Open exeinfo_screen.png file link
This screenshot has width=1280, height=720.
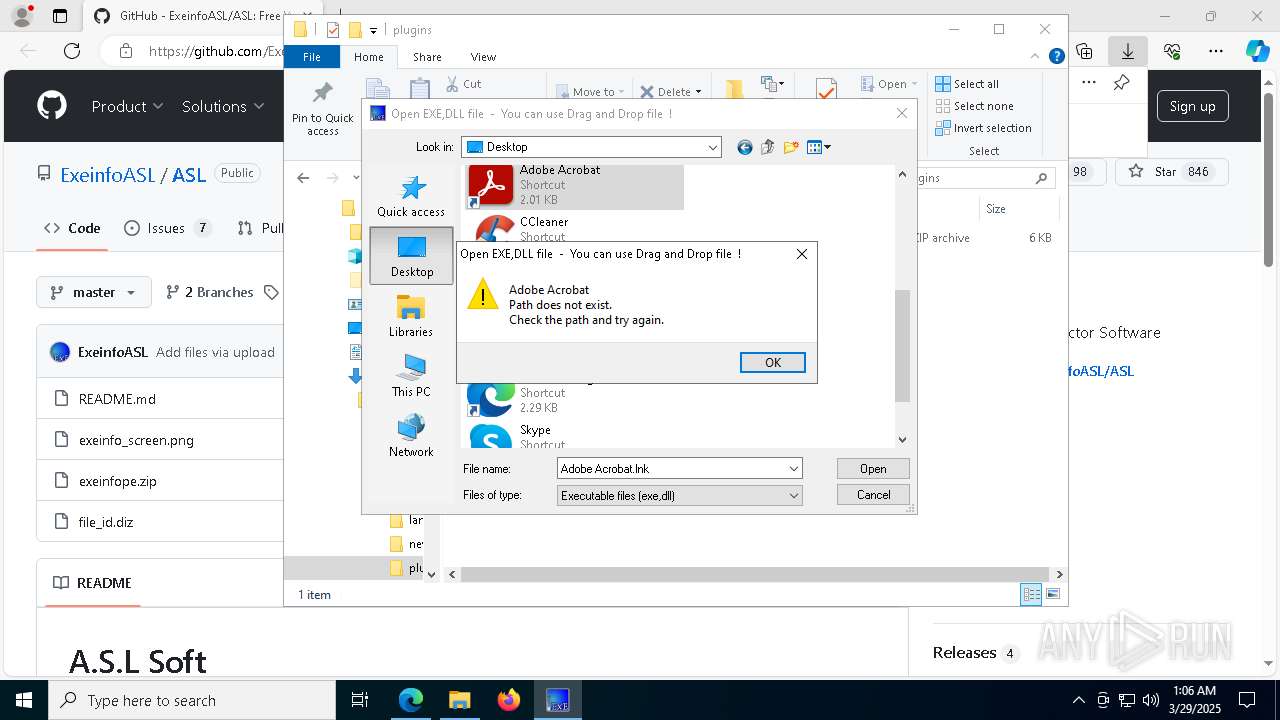point(136,440)
